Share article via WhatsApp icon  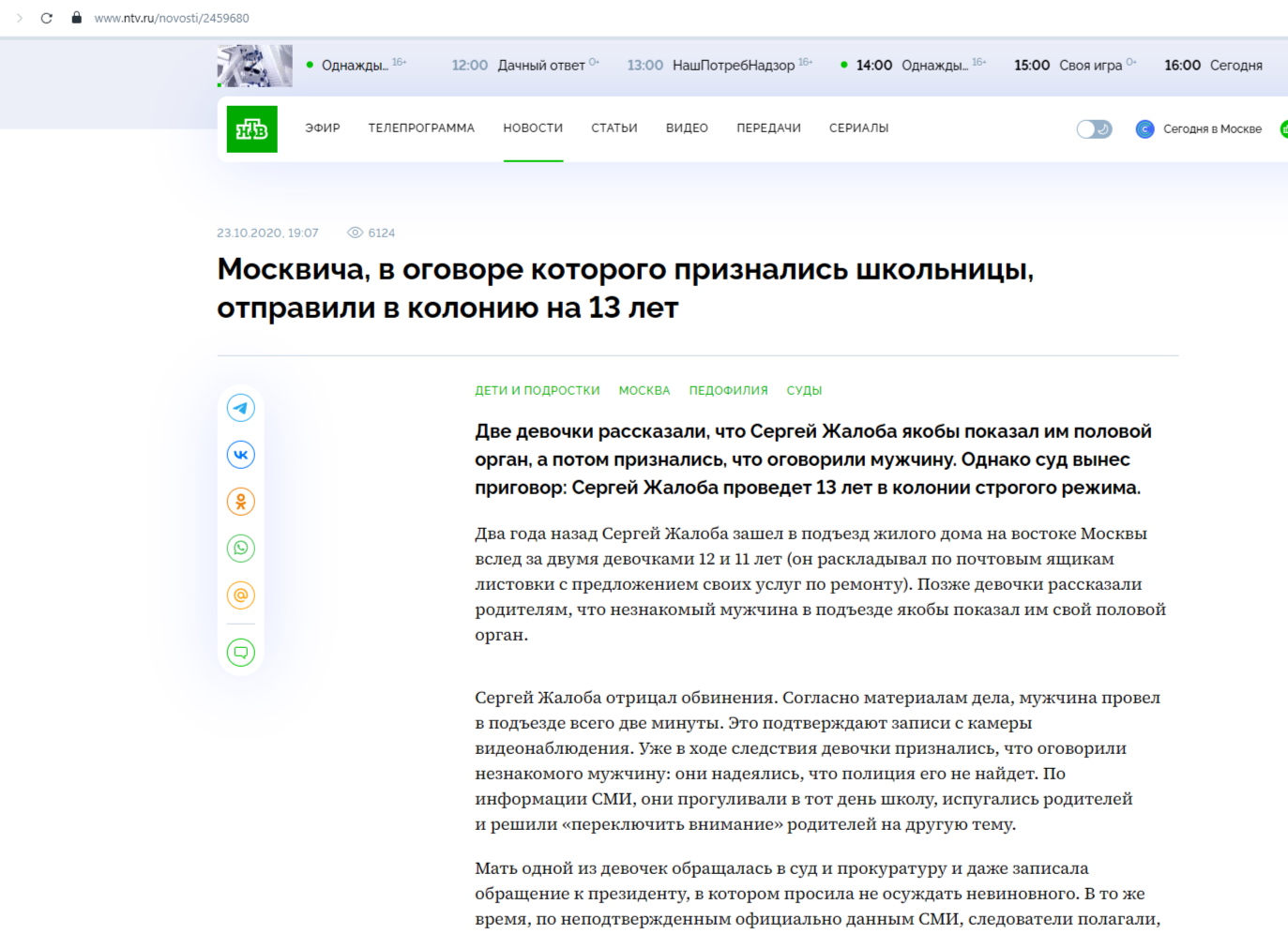[241, 549]
